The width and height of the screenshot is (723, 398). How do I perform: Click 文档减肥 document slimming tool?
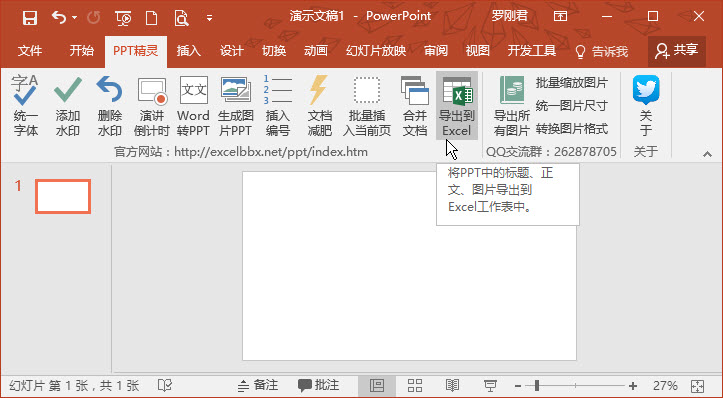pyautogui.click(x=320, y=106)
